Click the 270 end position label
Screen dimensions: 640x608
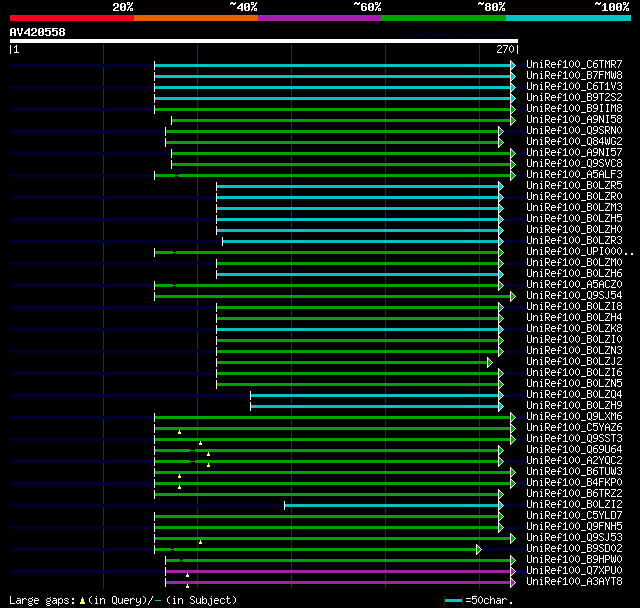505,49
